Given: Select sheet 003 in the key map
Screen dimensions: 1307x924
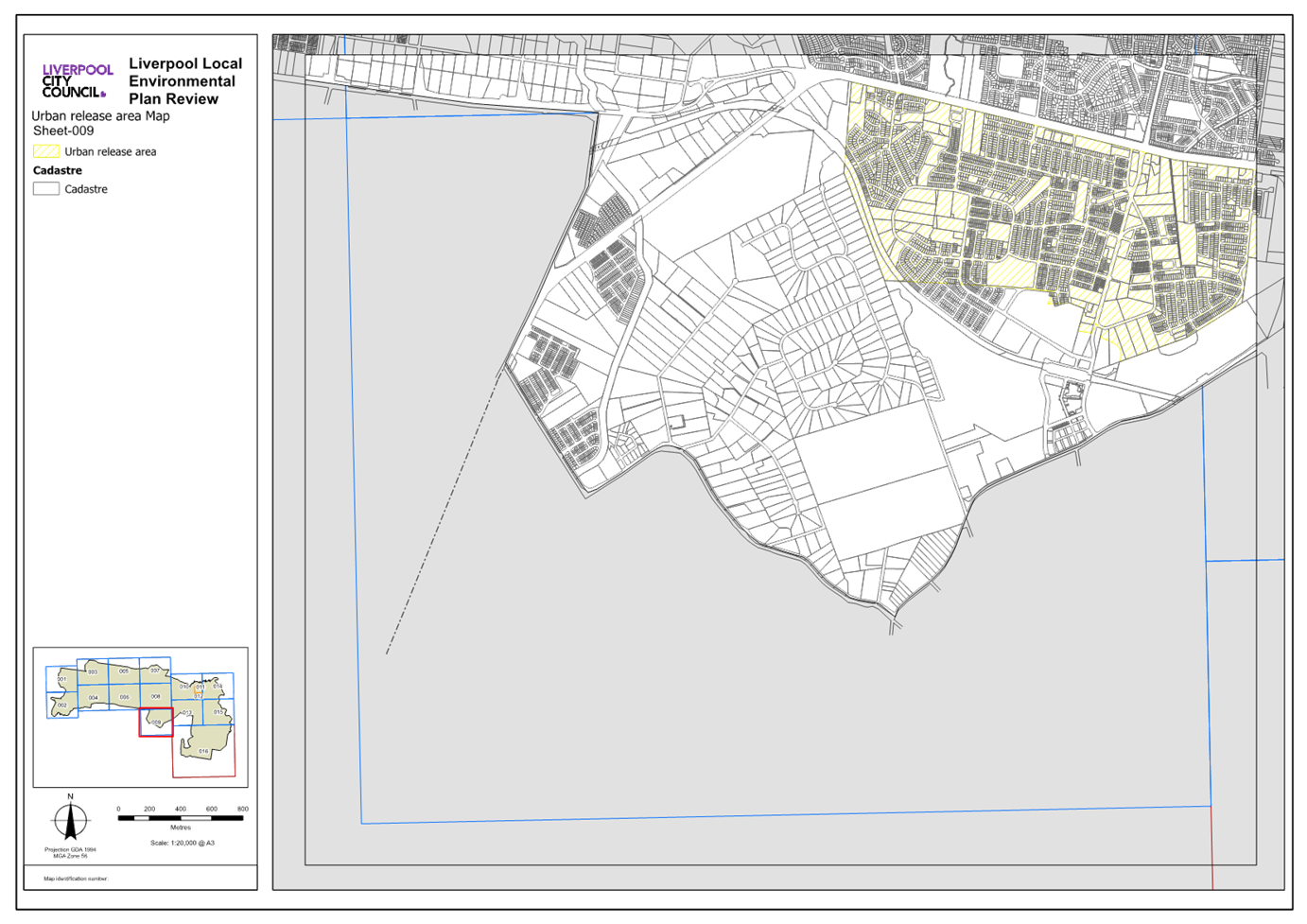Looking at the screenshot, I should click(93, 671).
